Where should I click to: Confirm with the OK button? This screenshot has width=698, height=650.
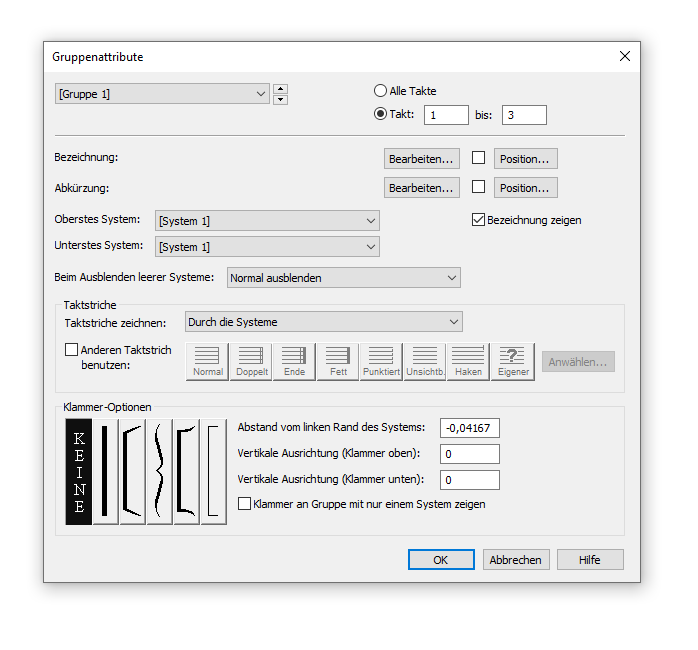tap(441, 560)
